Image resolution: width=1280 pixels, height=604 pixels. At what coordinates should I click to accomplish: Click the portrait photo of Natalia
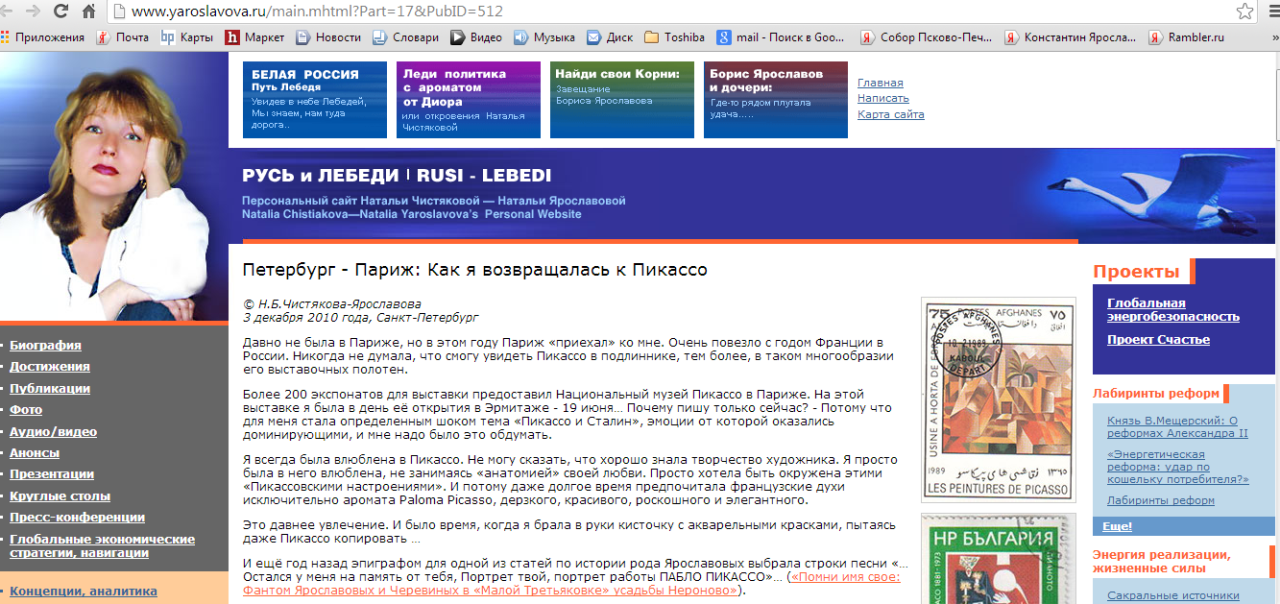(114, 186)
